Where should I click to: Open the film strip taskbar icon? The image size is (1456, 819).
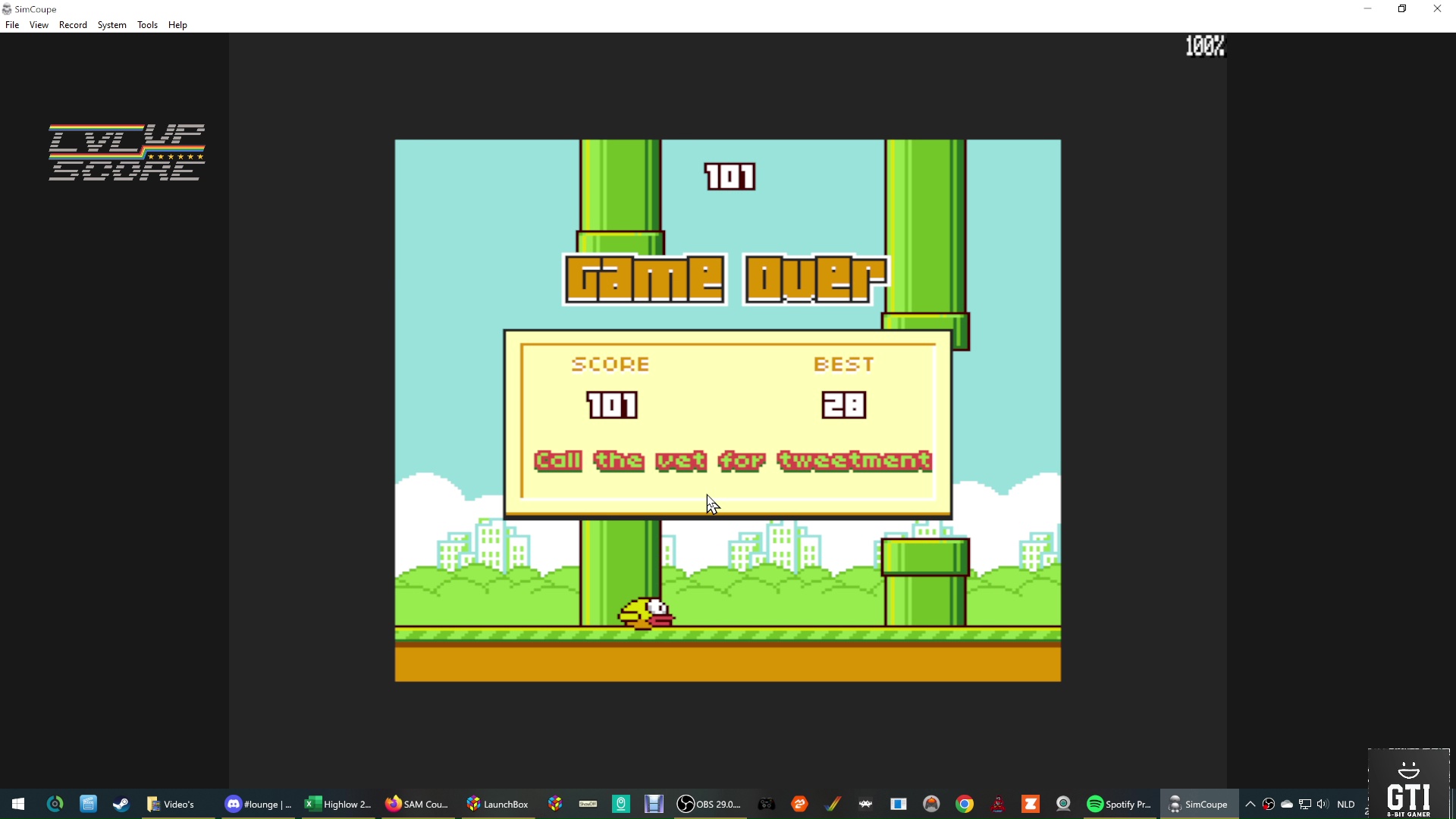pyautogui.click(x=654, y=804)
